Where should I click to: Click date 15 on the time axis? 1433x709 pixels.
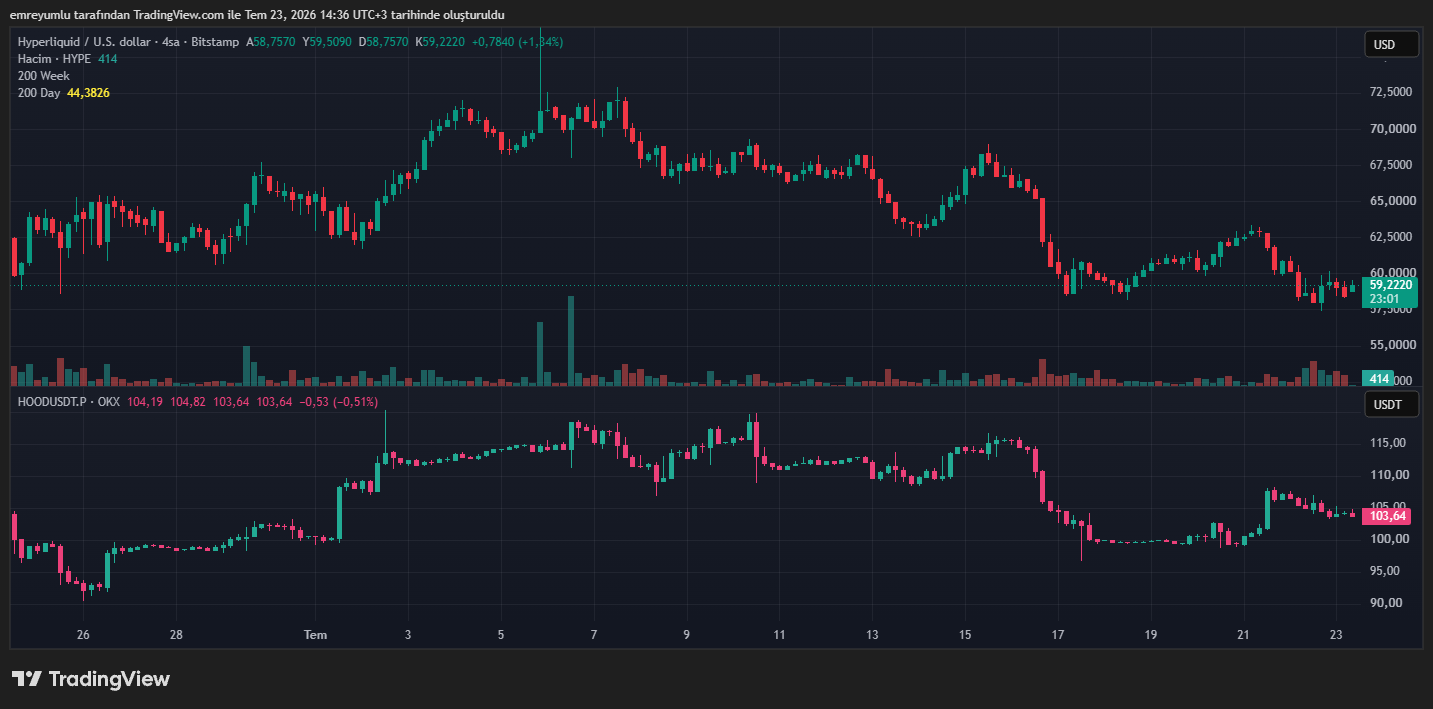click(965, 635)
